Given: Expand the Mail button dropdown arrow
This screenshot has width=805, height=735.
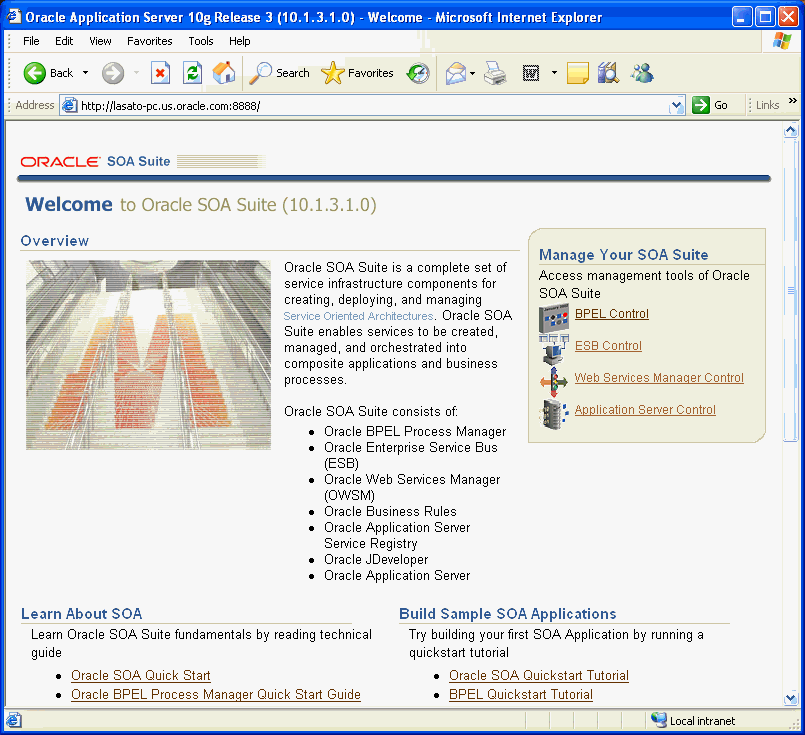Looking at the screenshot, I should [x=472, y=73].
